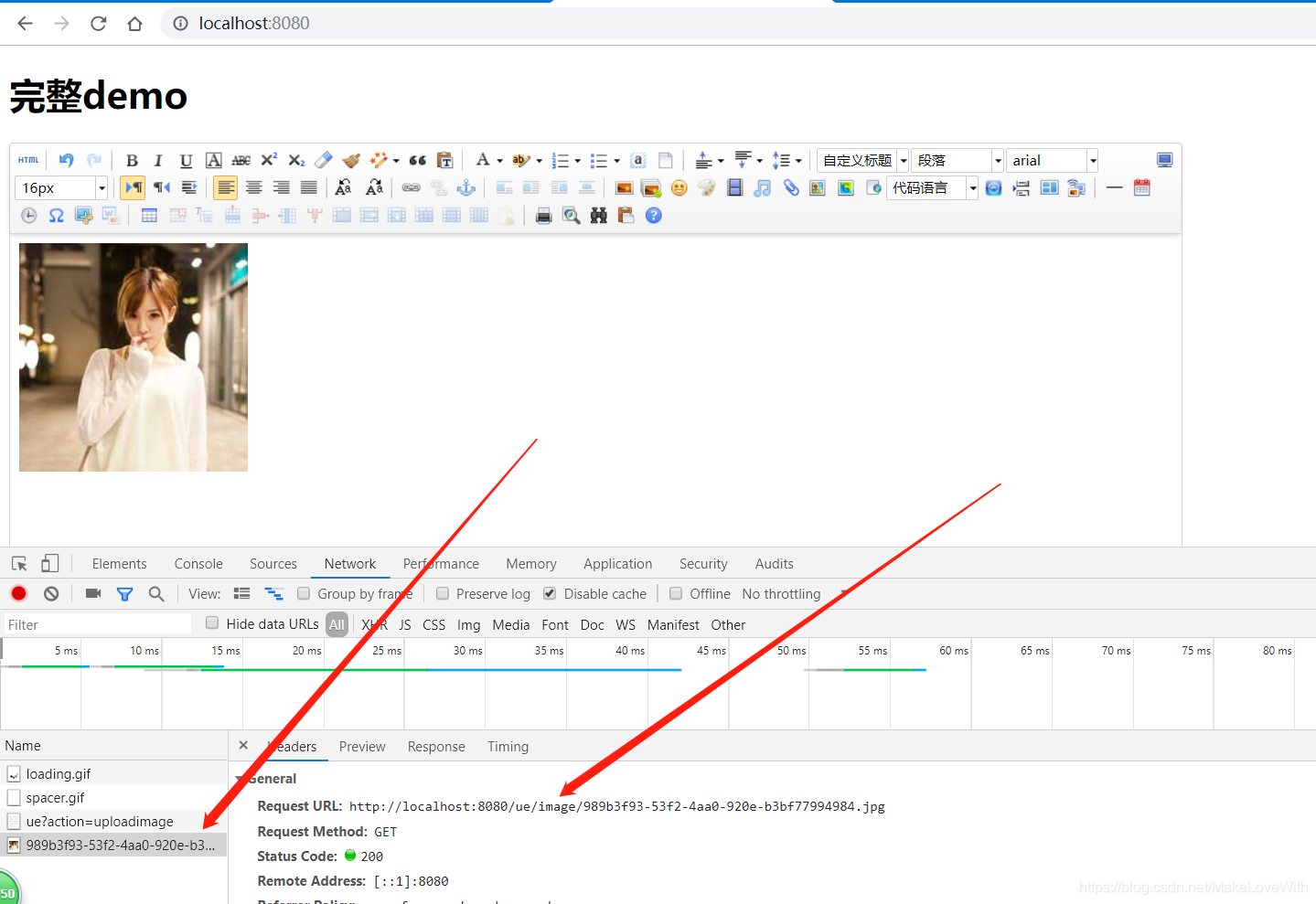Insert a link with the chain icon

click(x=412, y=187)
